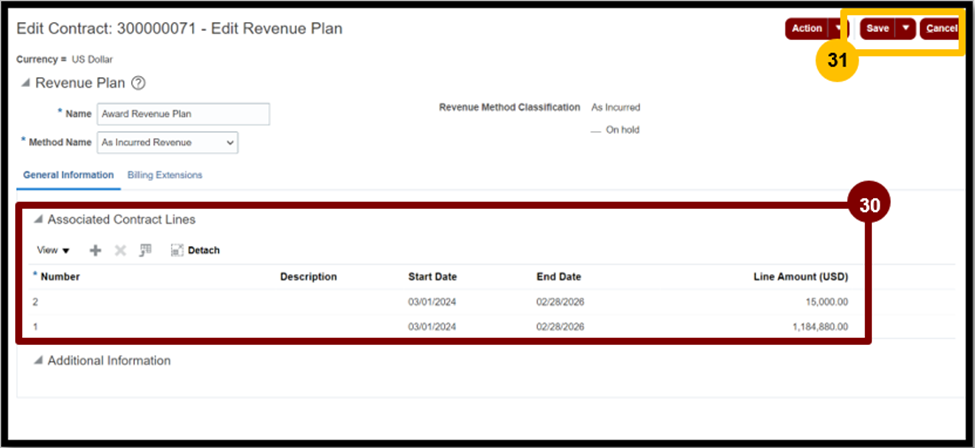Open the Action dropdown arrow
The width and height of the screenshot is (975, 448).
click(x=838, y=29)
